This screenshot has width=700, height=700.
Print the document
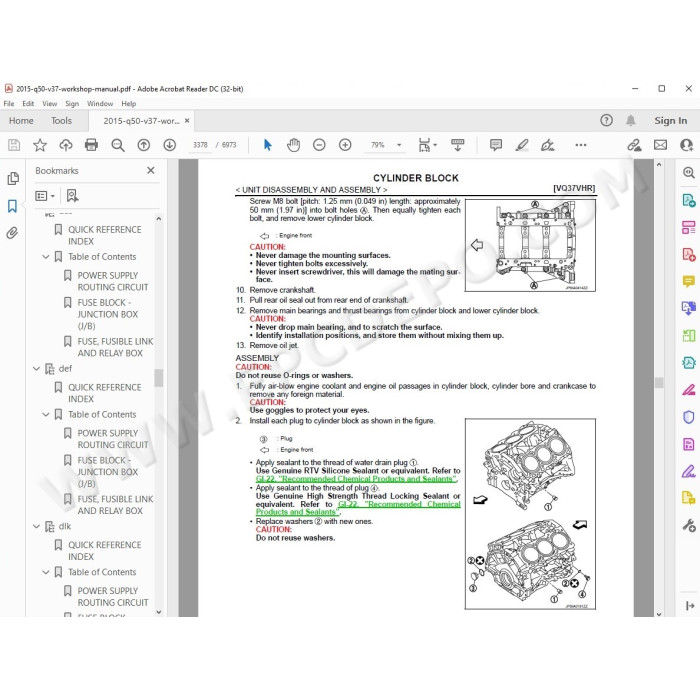(91, 145)
